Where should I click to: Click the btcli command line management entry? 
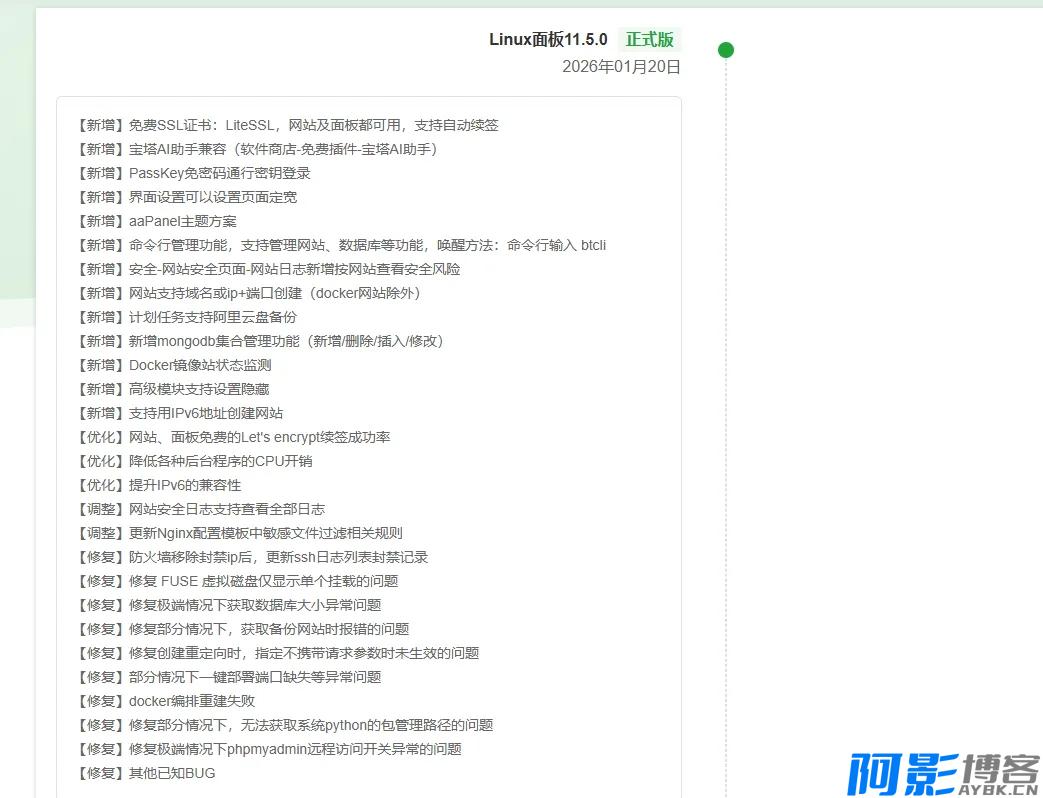point(341,245)
